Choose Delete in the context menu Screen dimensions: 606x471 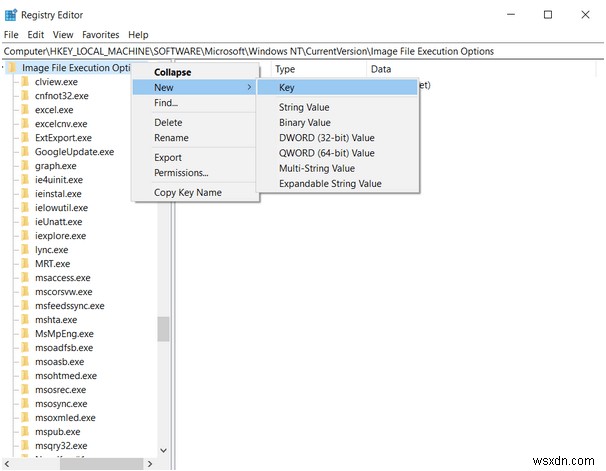click(x=168, y=122)
